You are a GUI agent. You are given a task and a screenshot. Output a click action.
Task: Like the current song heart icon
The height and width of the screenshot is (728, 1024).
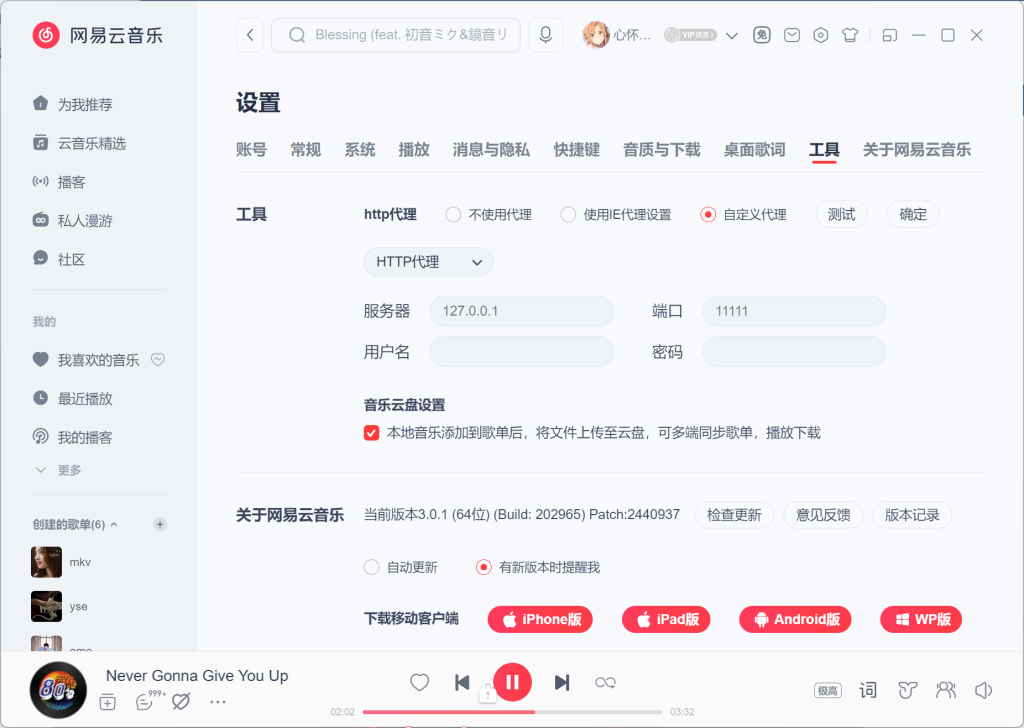point(420,682)
